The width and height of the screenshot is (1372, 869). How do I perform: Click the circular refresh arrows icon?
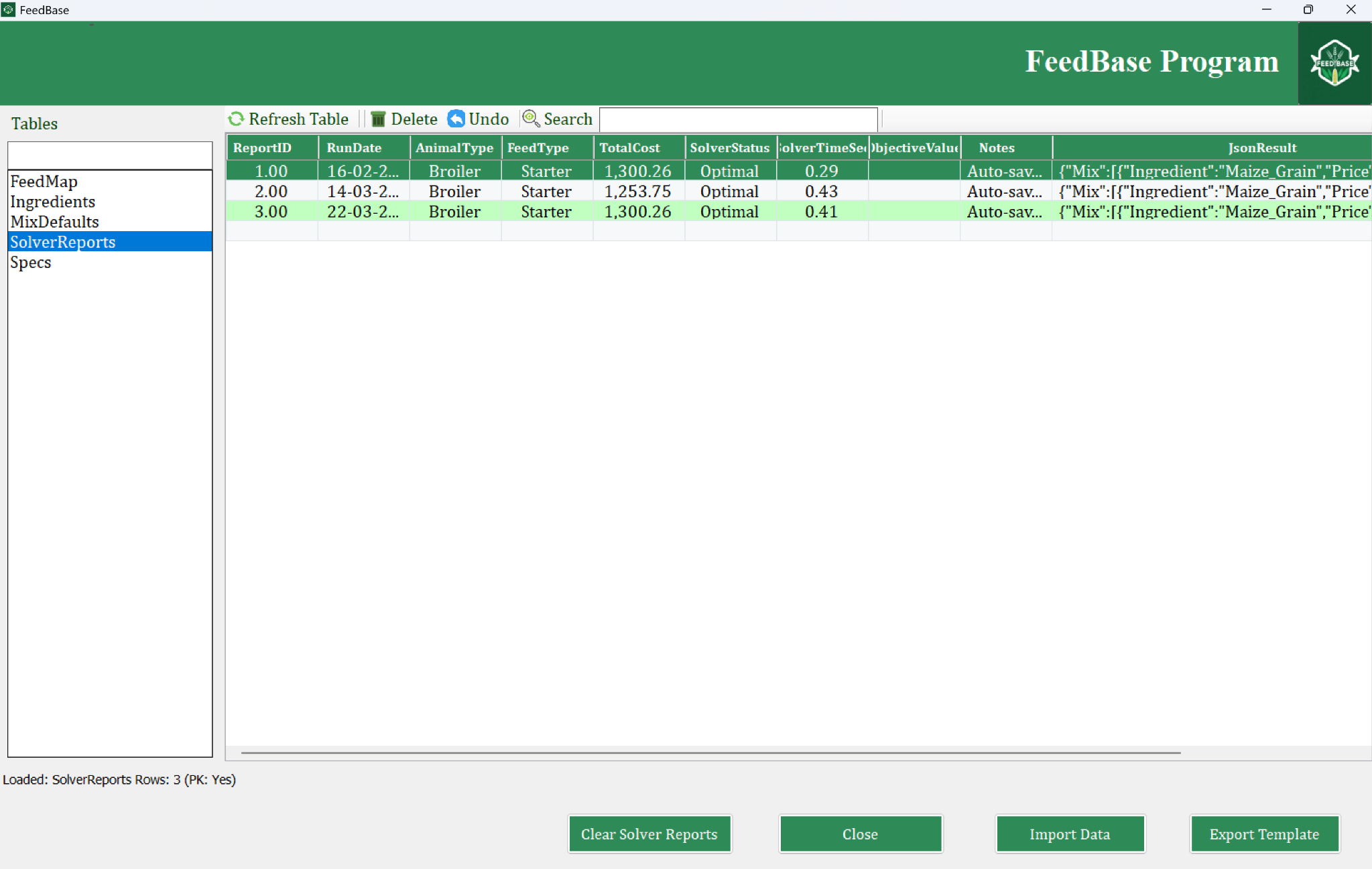pos(235,119)
